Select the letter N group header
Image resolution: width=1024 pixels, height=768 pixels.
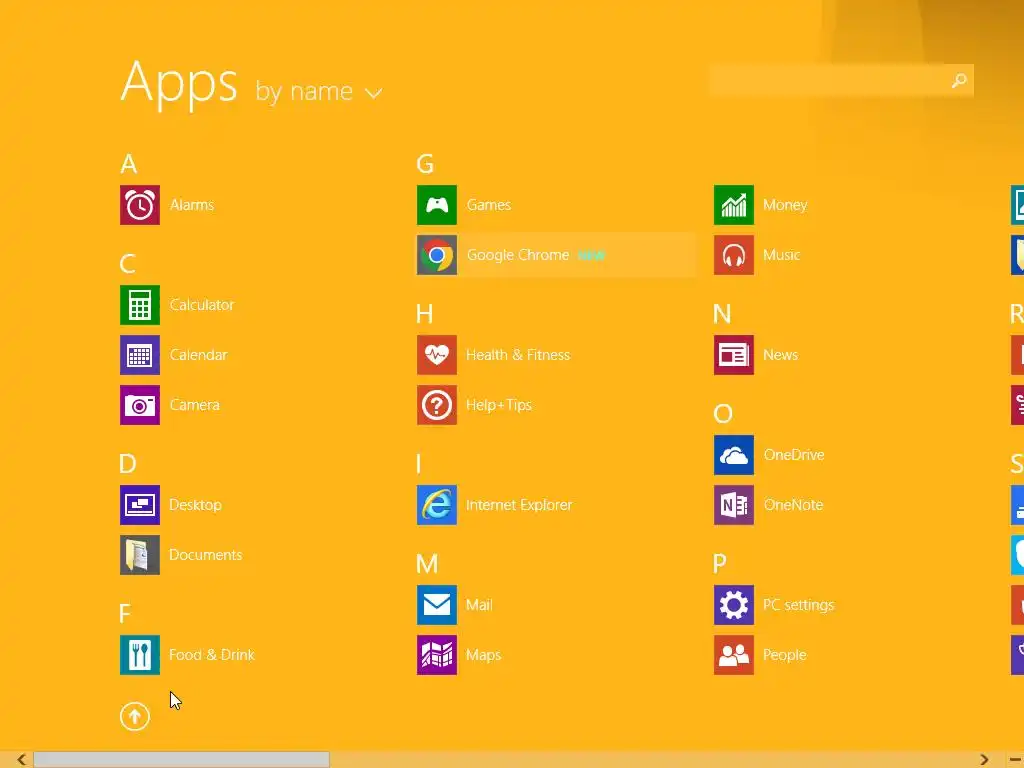pyautogui.click(x=722, y=314)
